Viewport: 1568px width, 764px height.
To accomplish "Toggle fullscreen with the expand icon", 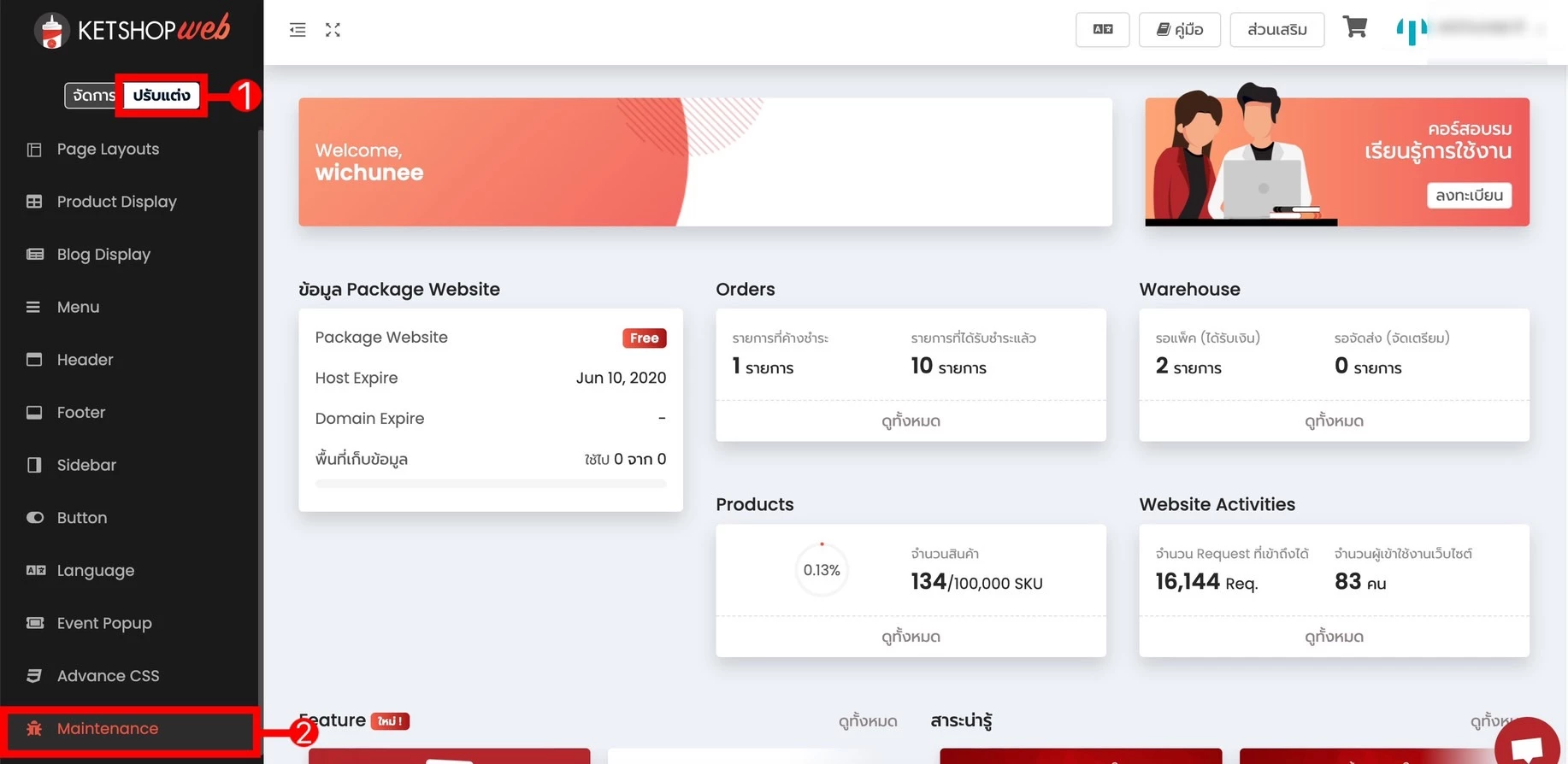I will coord(333,30).
